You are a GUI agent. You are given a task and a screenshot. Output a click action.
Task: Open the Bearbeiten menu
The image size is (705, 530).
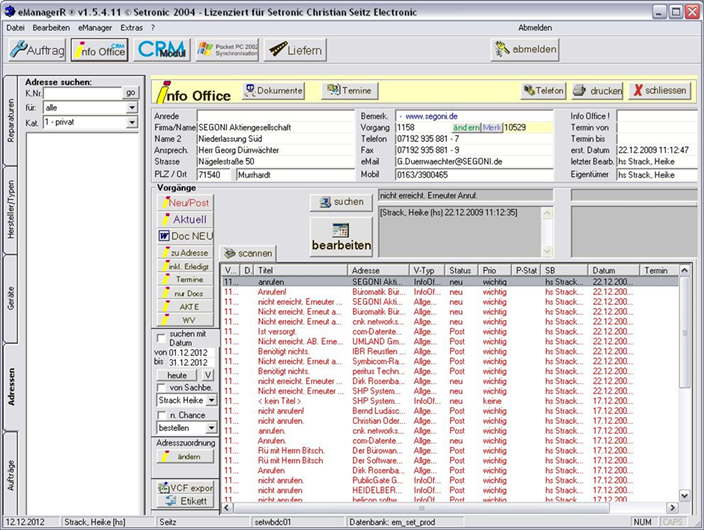click(x=51, y=28)
